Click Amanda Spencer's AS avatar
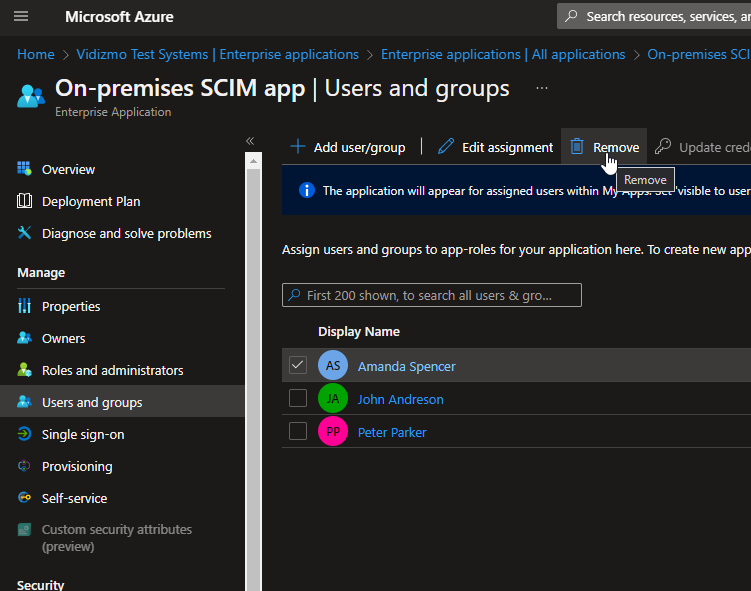751x591 pixels. (x=333, y=366)
